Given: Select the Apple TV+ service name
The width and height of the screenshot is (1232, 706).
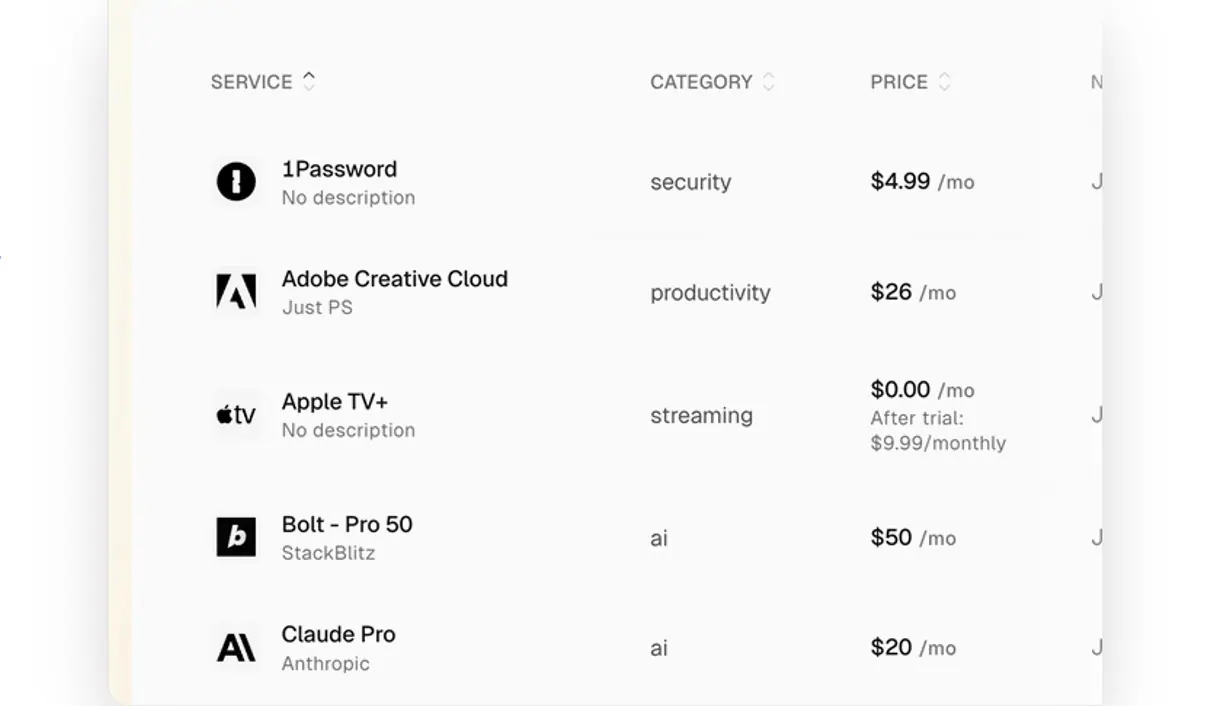Looking at the screenshot, I should pyautogui.click(x=335, y=402).
